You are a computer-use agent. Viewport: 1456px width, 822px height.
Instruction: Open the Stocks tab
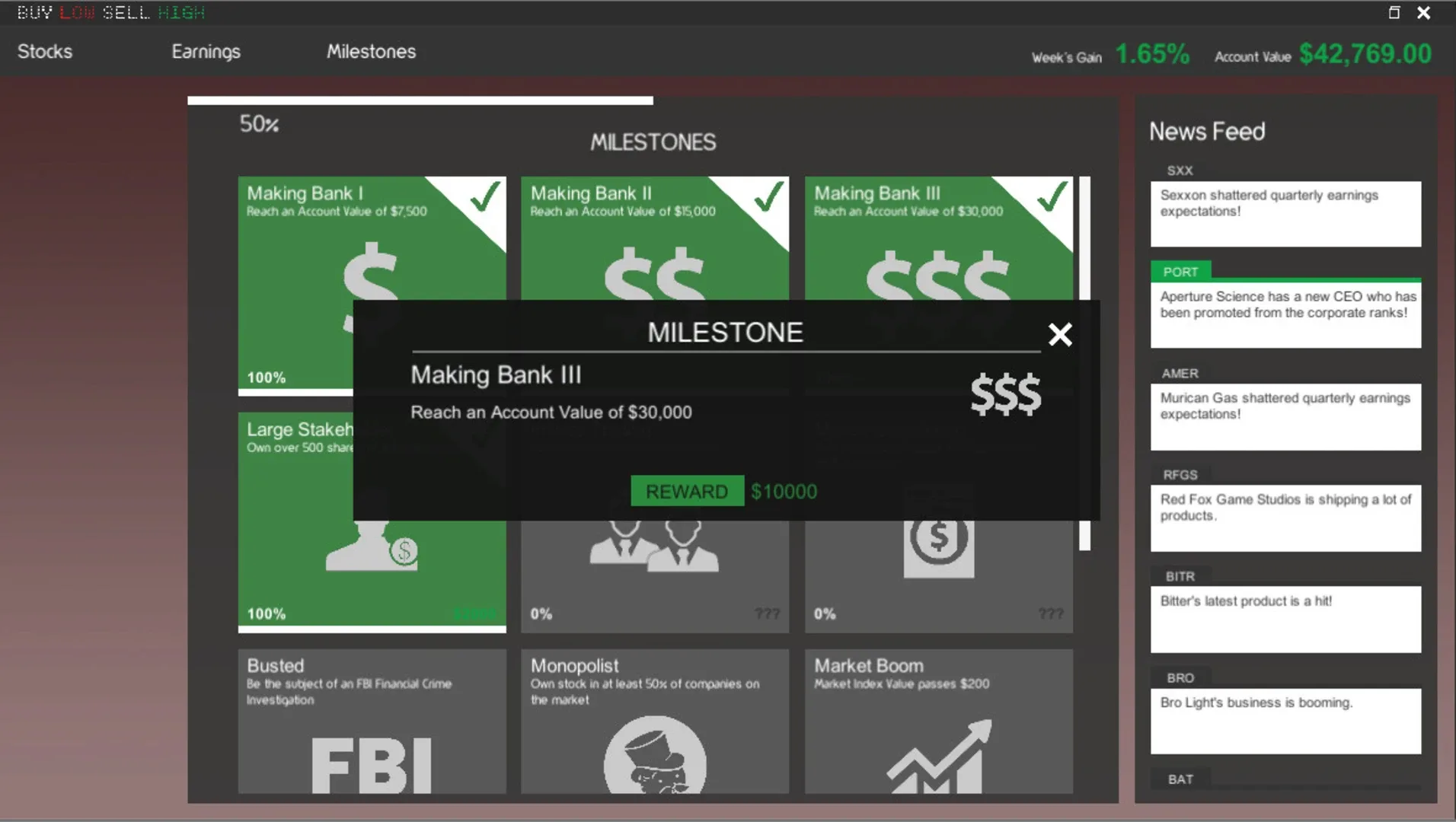point(45,52)
